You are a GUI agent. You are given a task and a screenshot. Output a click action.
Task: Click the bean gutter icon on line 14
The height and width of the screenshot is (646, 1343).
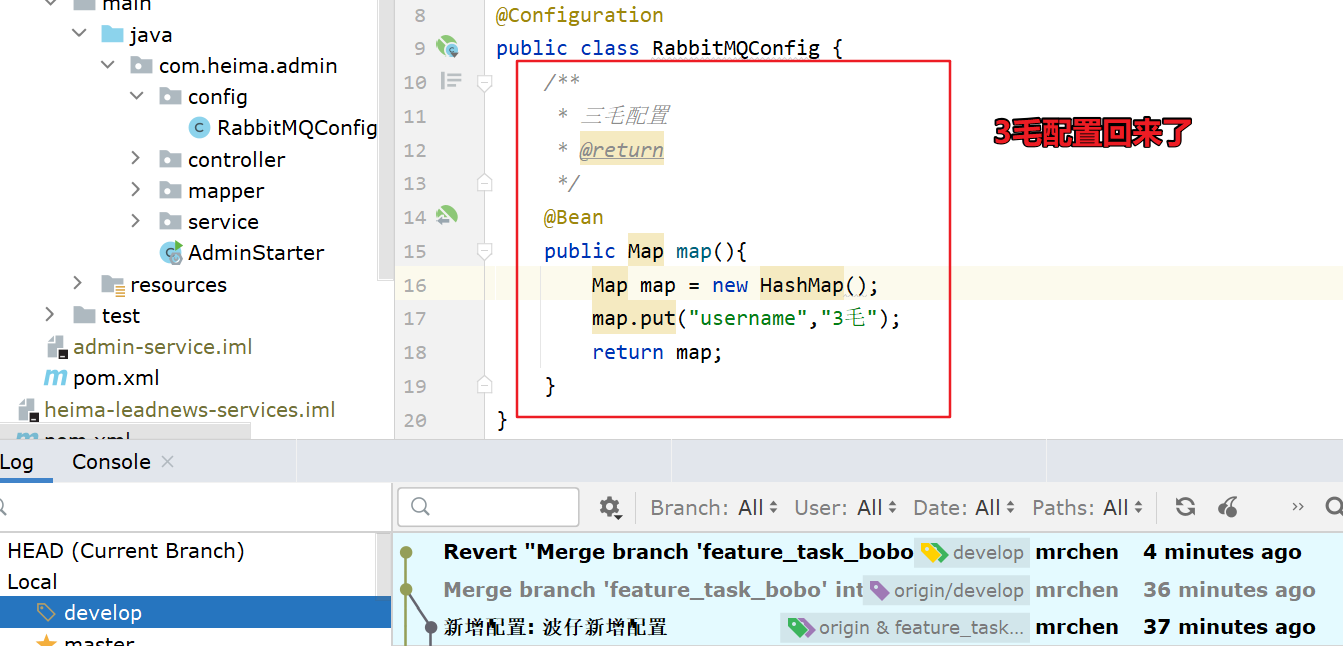tap(446, 215)
